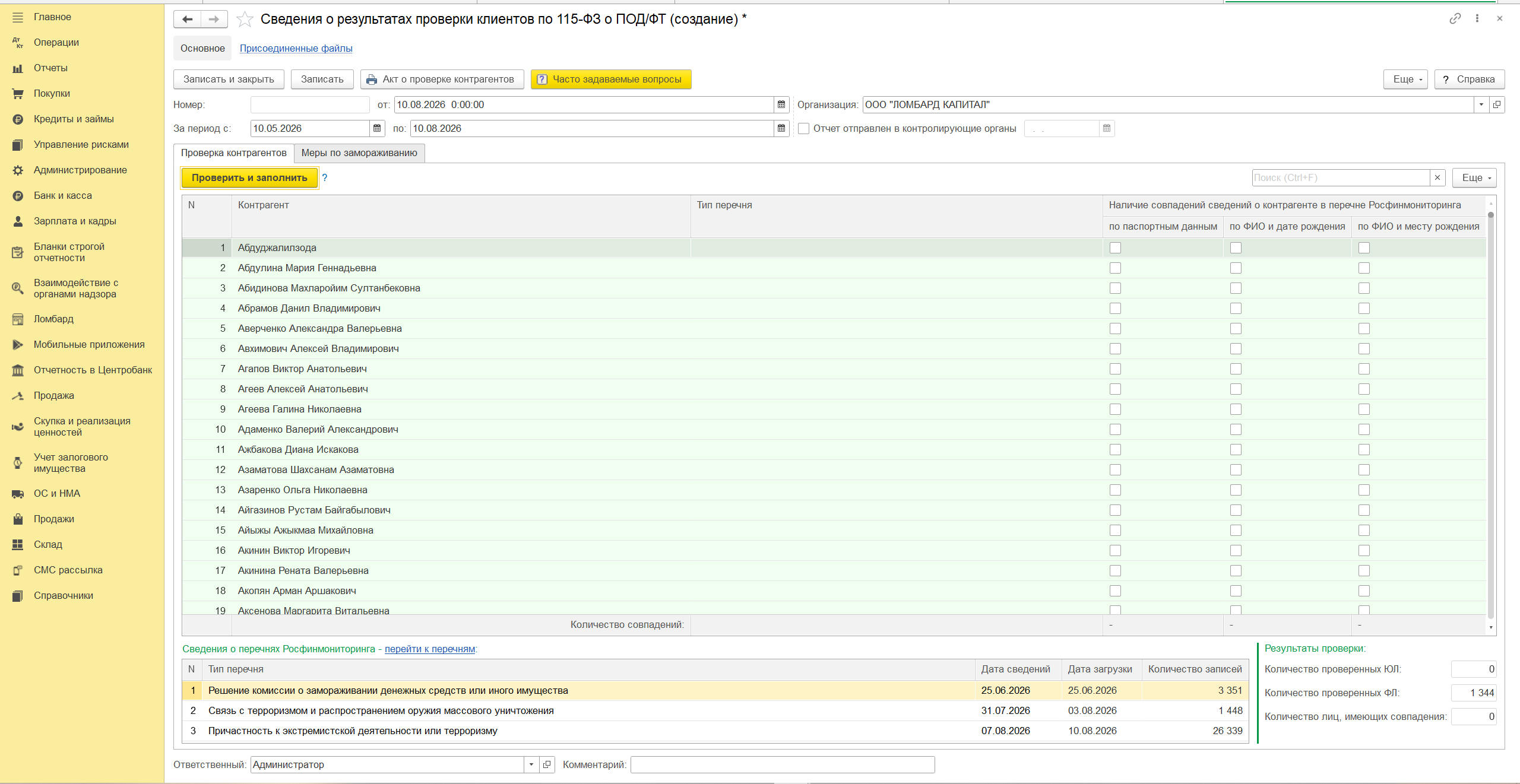This screenshot has width=1520, height=784.
Task: Open the top toolbar Еще menu
Action: coord(1405,80)
